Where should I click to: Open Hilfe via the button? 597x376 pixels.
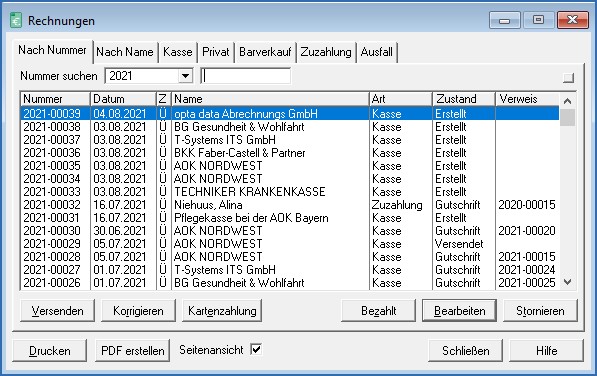coord(547,351)
